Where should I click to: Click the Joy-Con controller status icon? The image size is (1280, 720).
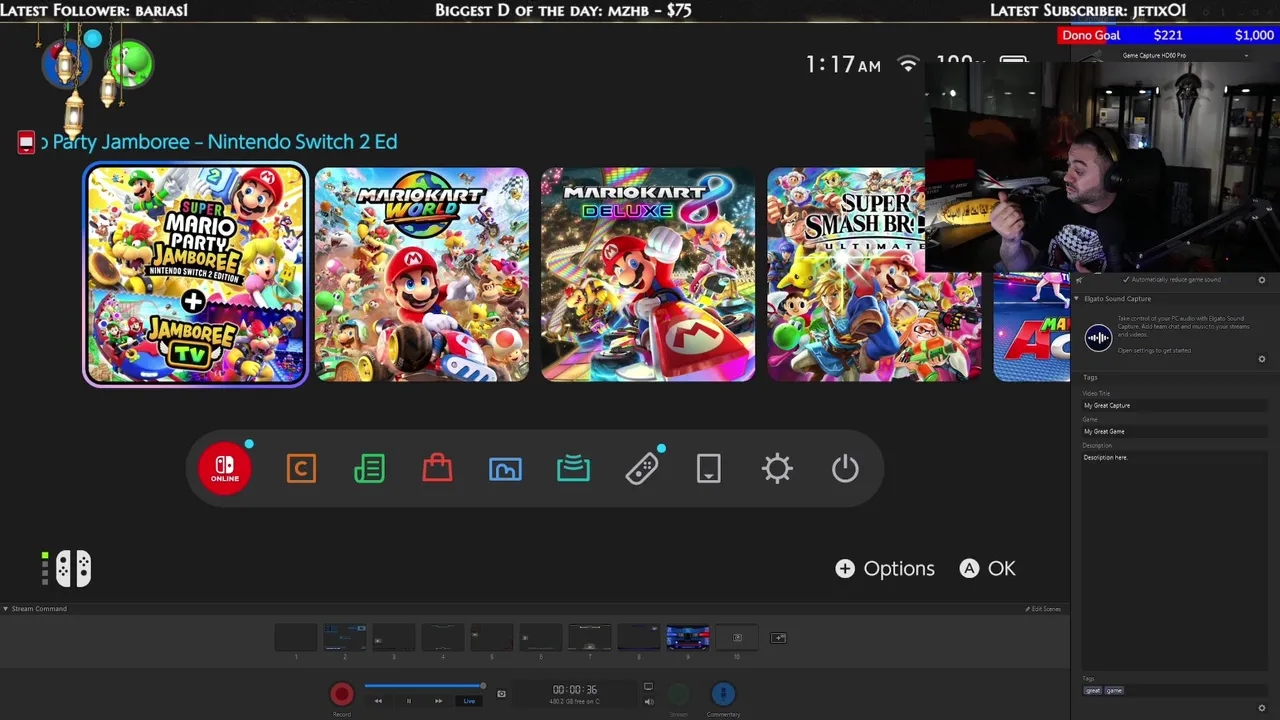(73, 568)
